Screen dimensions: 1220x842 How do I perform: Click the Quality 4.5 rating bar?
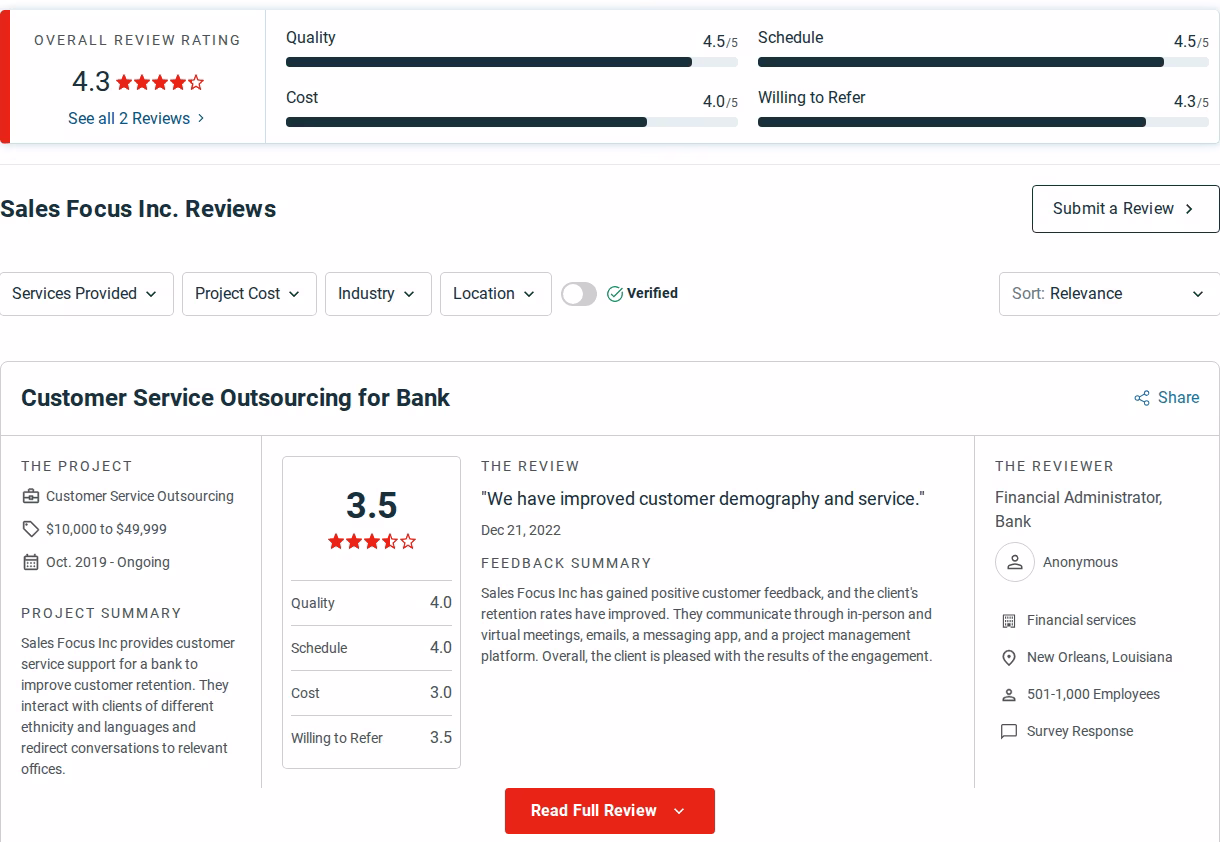512,62
